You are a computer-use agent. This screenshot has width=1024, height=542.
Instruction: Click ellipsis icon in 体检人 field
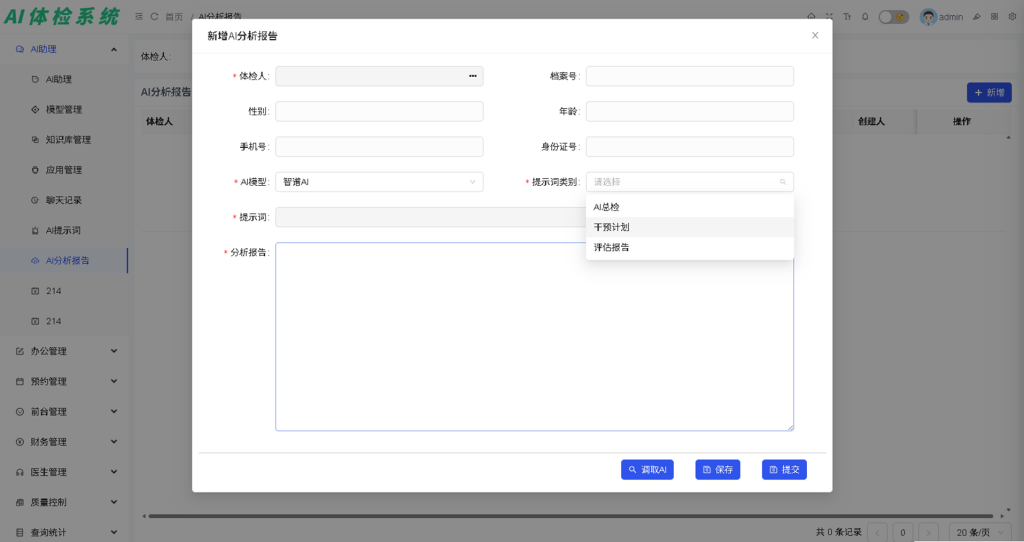coord(473,76)
